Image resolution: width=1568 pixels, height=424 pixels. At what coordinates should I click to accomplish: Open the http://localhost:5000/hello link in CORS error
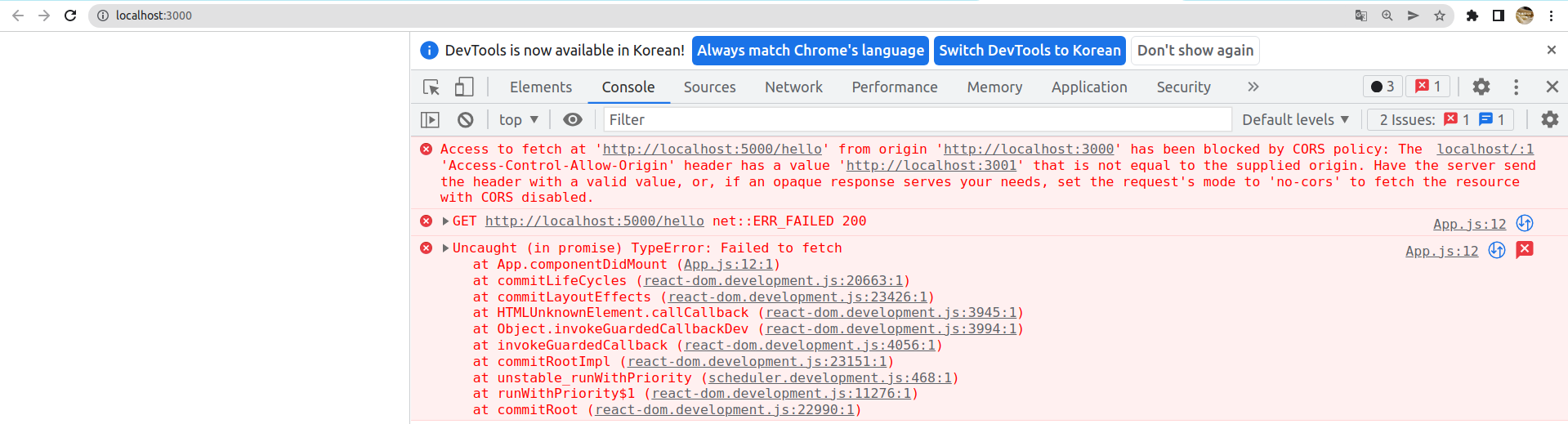(x=712, y=150)
